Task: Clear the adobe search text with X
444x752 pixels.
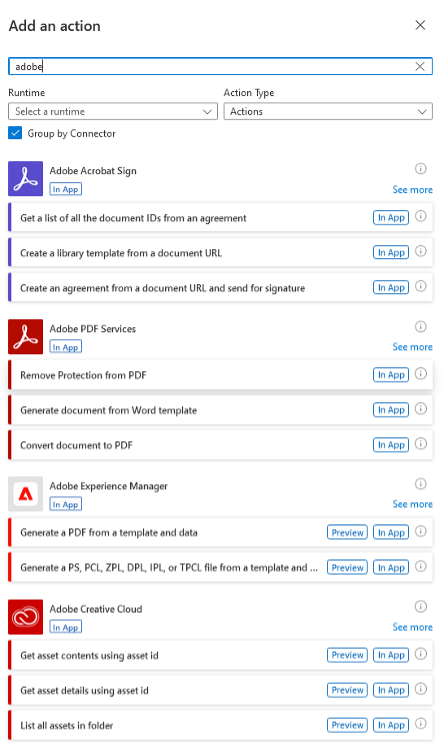Action: coord(420,66)
